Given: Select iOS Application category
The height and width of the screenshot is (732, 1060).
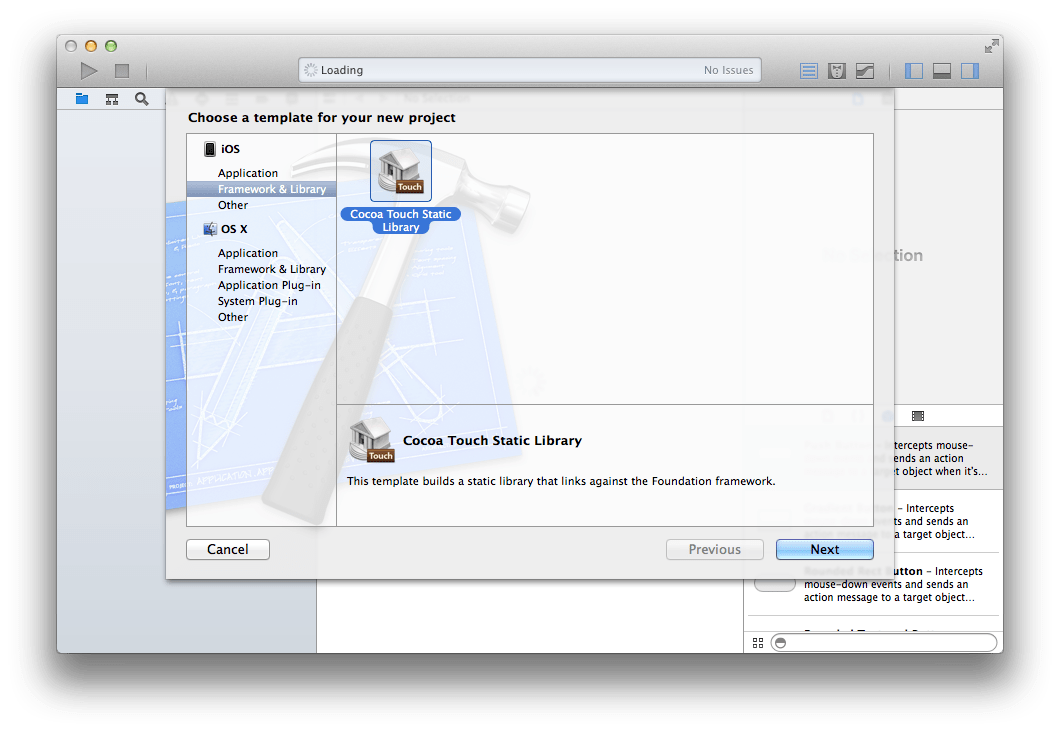Looking at the screenshot, I should pyautogui.click(x=247, y=173).
